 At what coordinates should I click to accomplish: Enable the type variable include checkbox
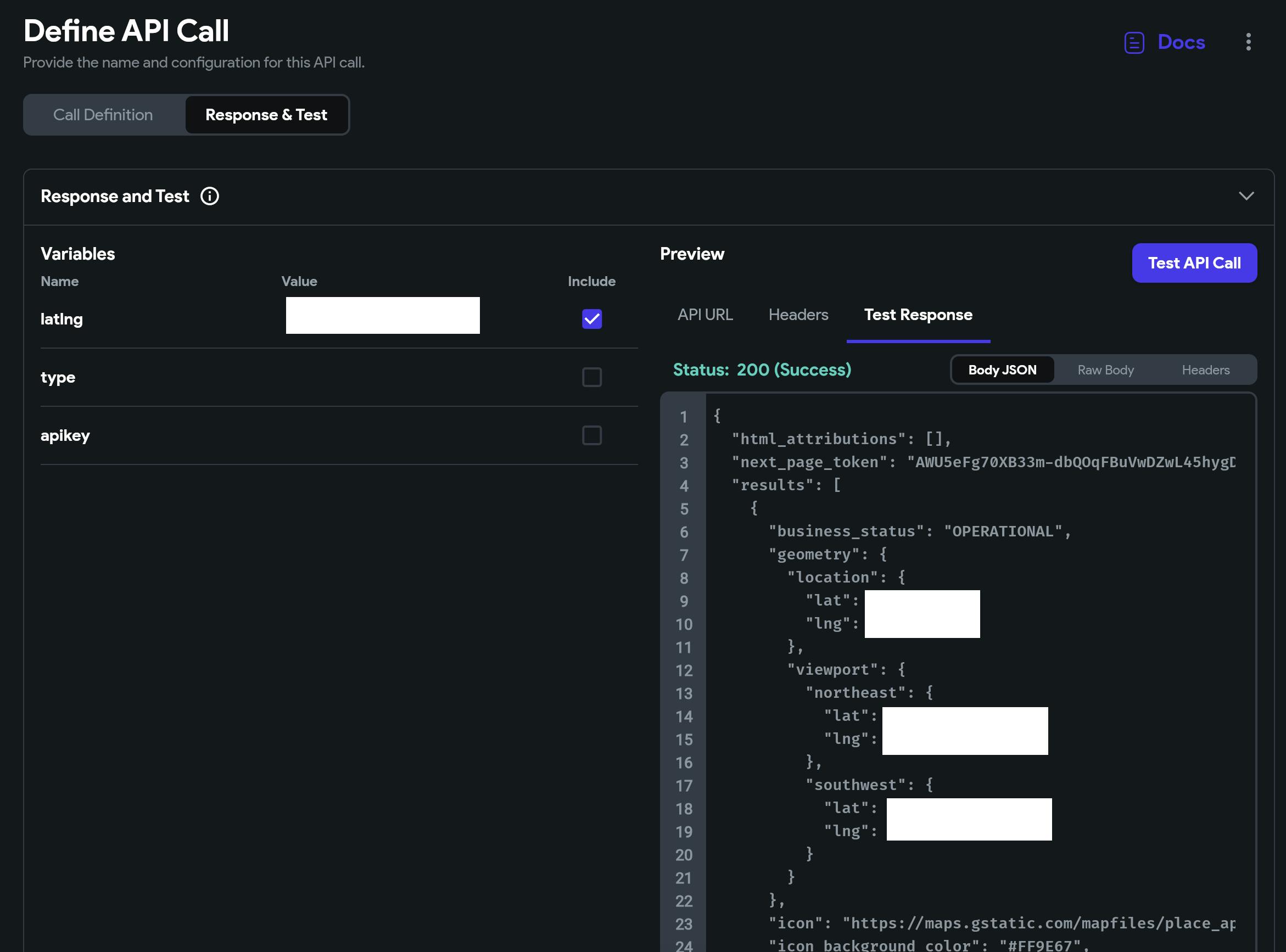pyautogui.click(x=591, y=378)
